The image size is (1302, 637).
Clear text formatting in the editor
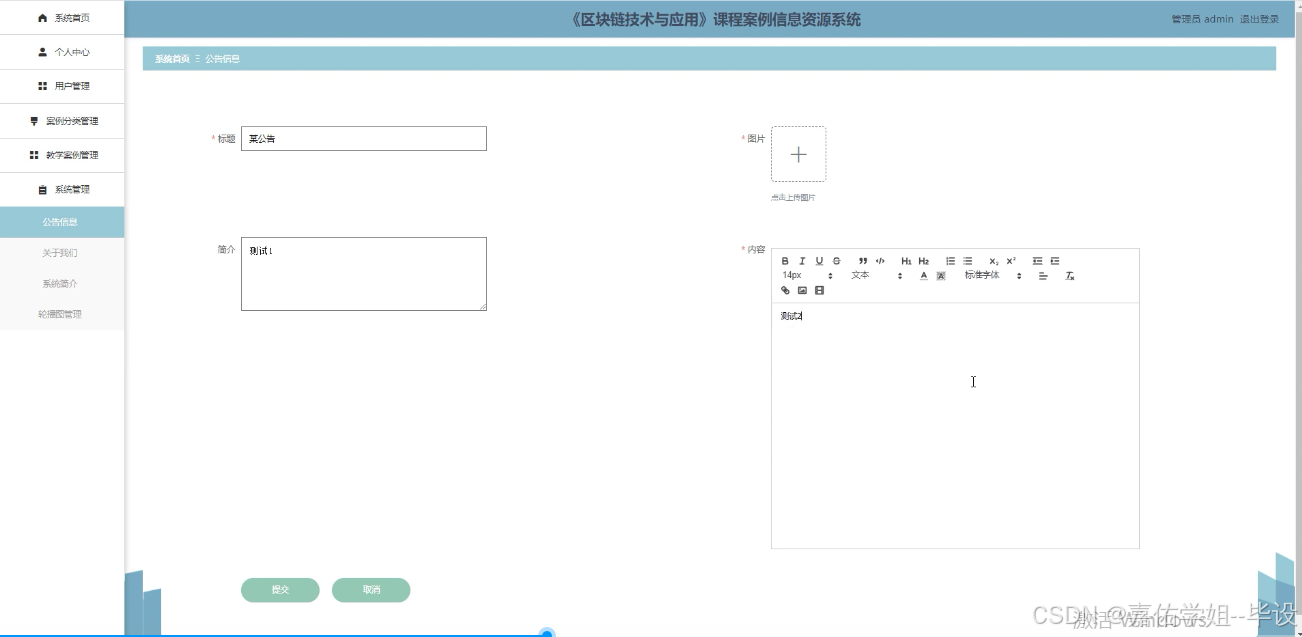pyautogui.click(x=1070, y=275)
